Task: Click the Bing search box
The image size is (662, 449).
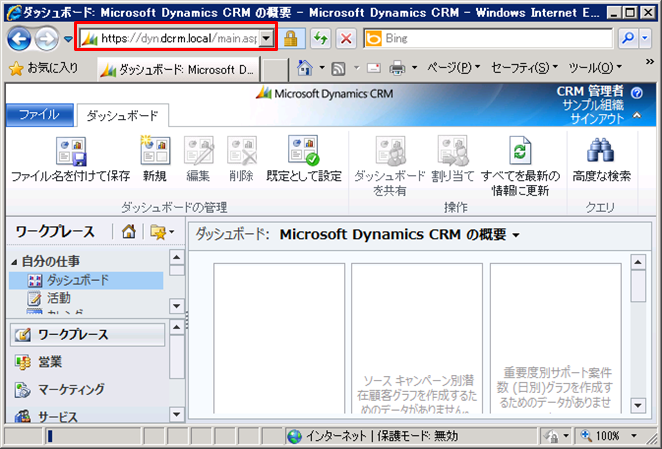Action: [x=488, y=39]
